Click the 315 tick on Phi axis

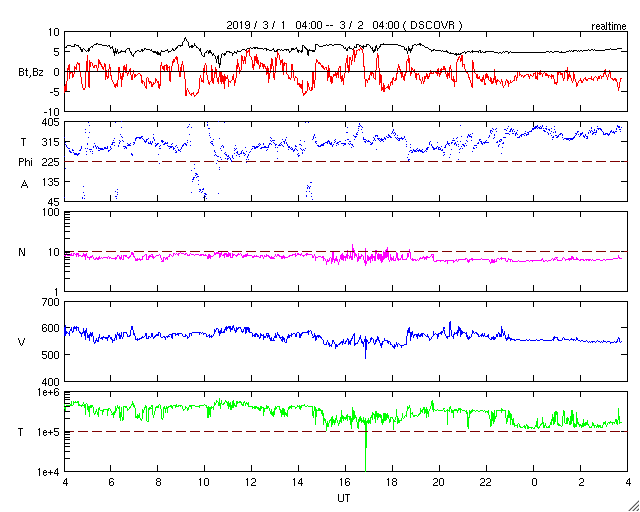click(x=51, y=142)
